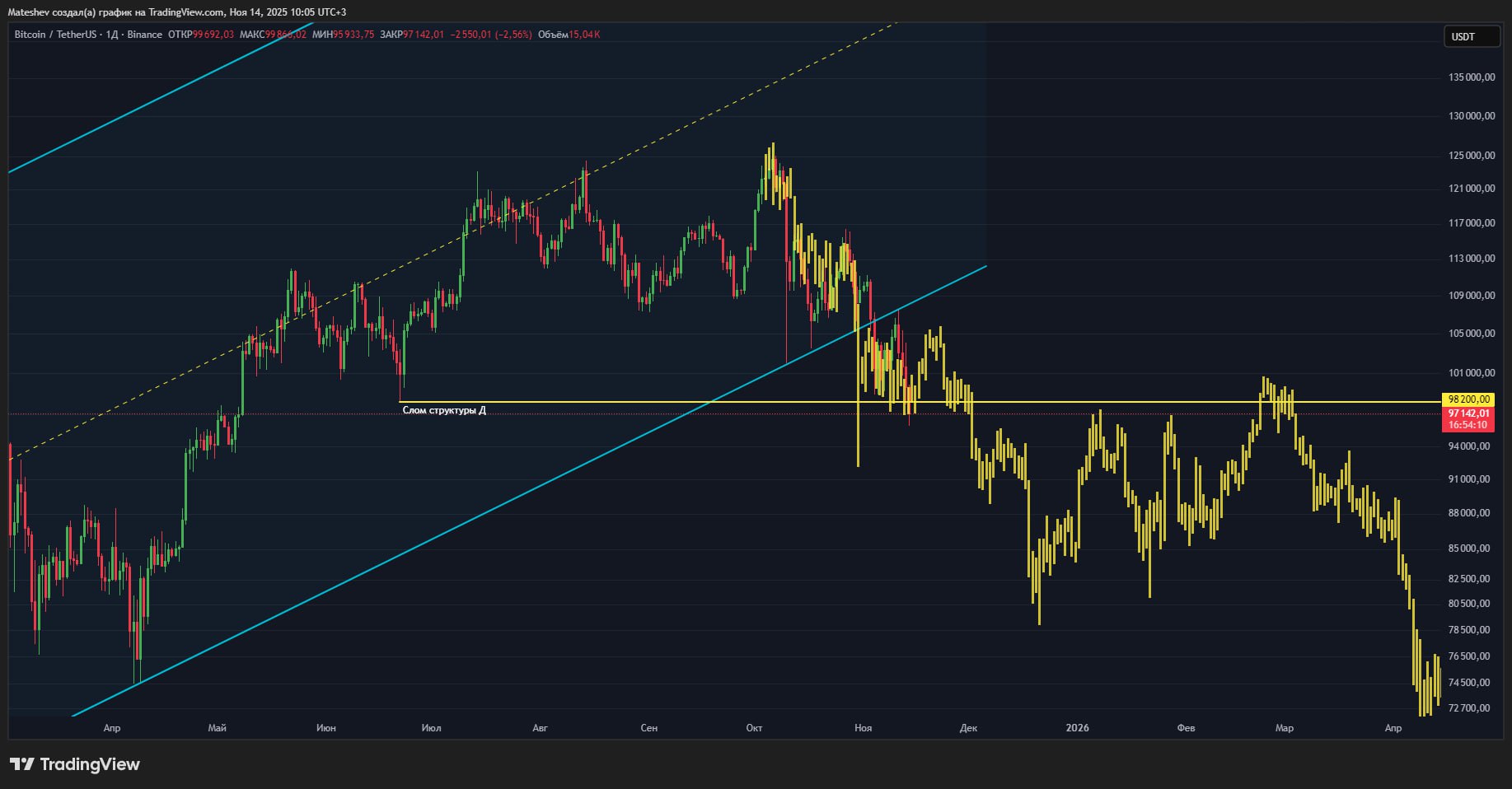Click the 72 700,00 price axis label
The height and width of the screenshot is (789, 1512).
(1469, 708)
